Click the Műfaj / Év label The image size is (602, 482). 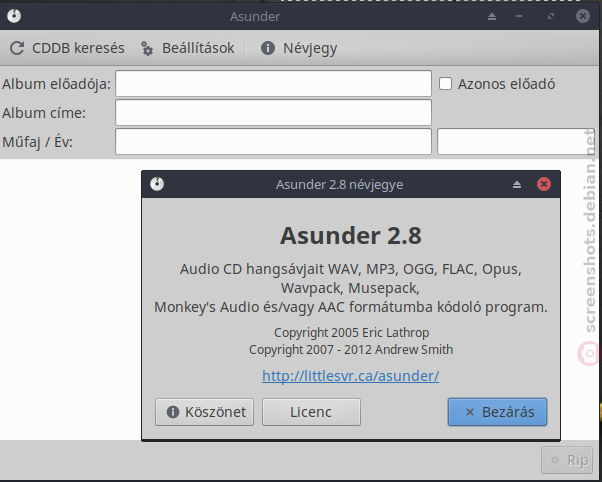click(38, 142)
